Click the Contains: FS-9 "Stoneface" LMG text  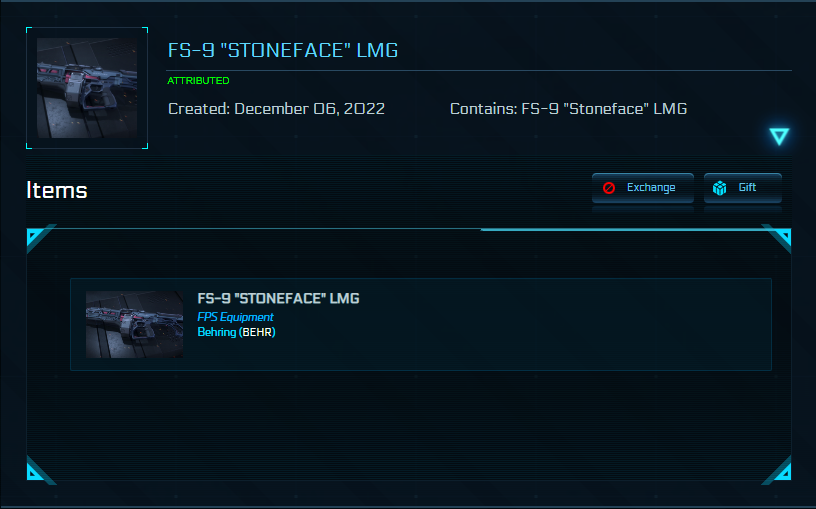tap(568, 109)
